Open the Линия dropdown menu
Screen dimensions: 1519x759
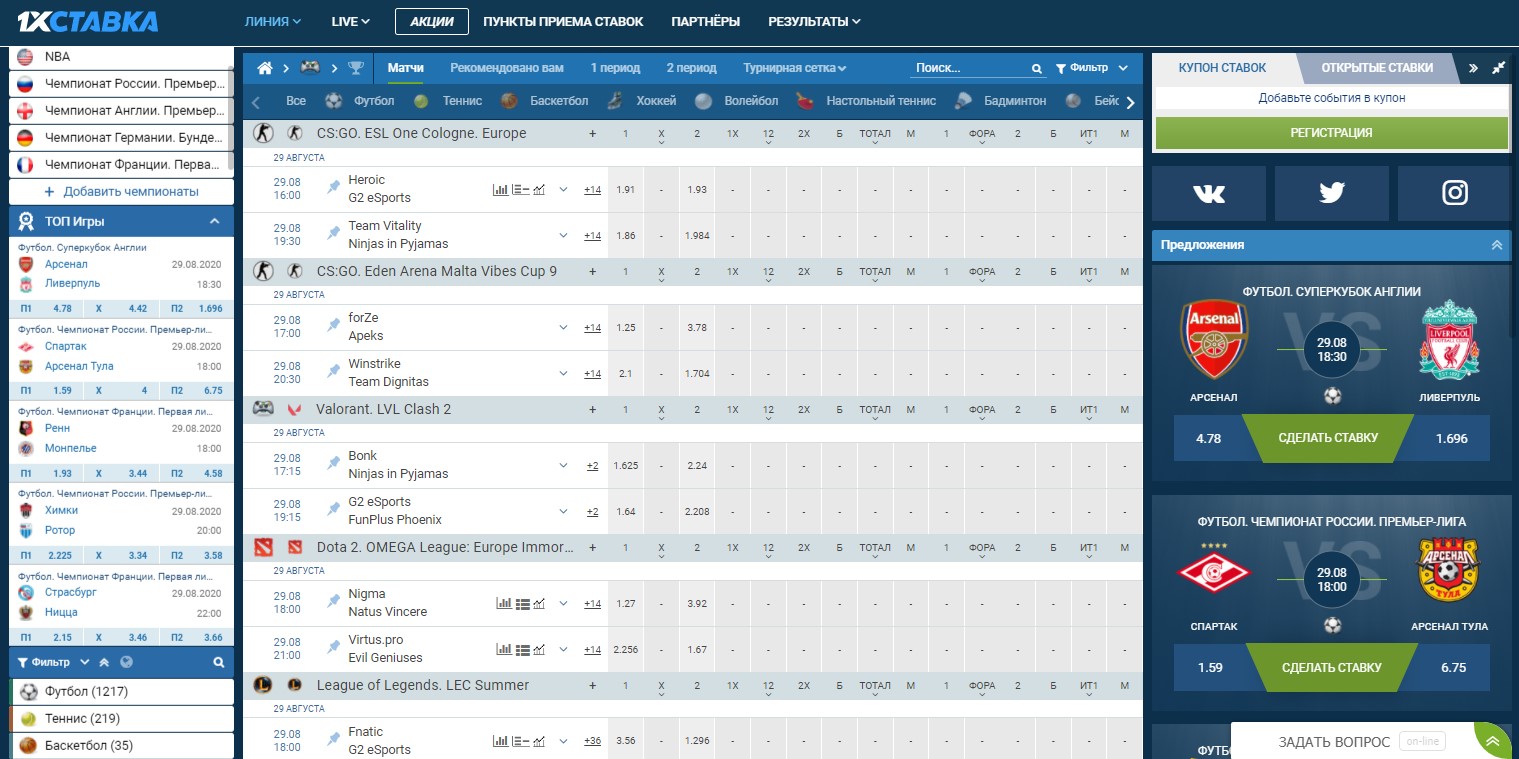(273, 21)
